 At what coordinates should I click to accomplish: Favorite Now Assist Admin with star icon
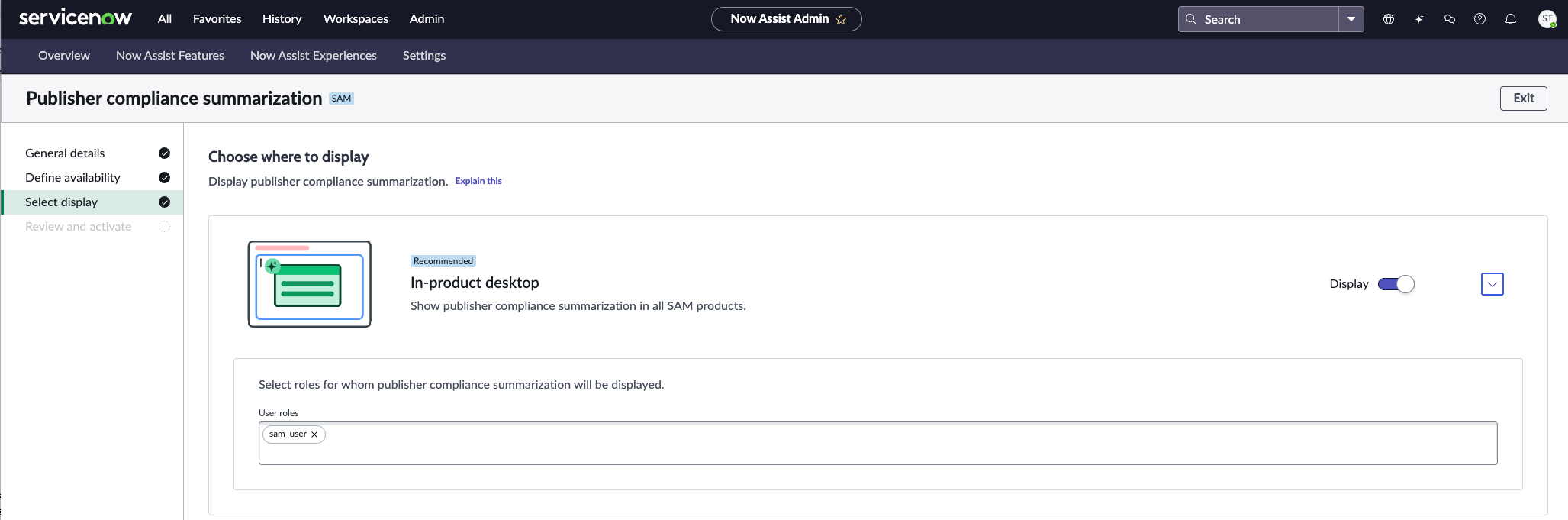(841, 19)
